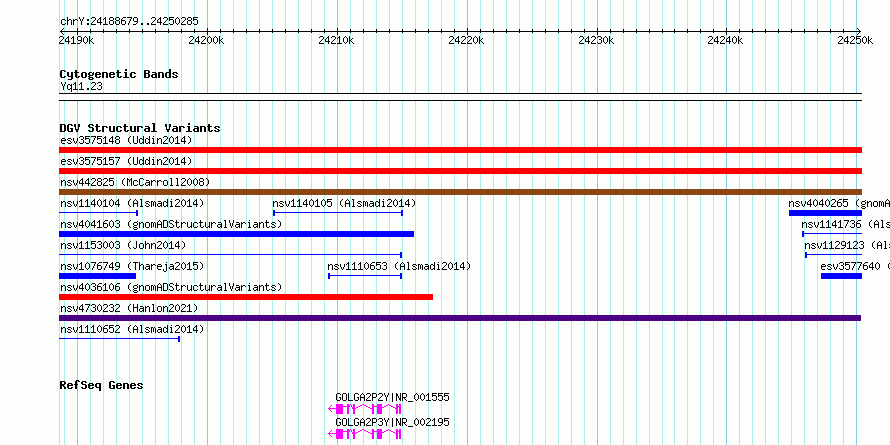This screenshot has height=445, width=890.
Task: Click the RefSeq Genes track title
Action: point(101,385)
